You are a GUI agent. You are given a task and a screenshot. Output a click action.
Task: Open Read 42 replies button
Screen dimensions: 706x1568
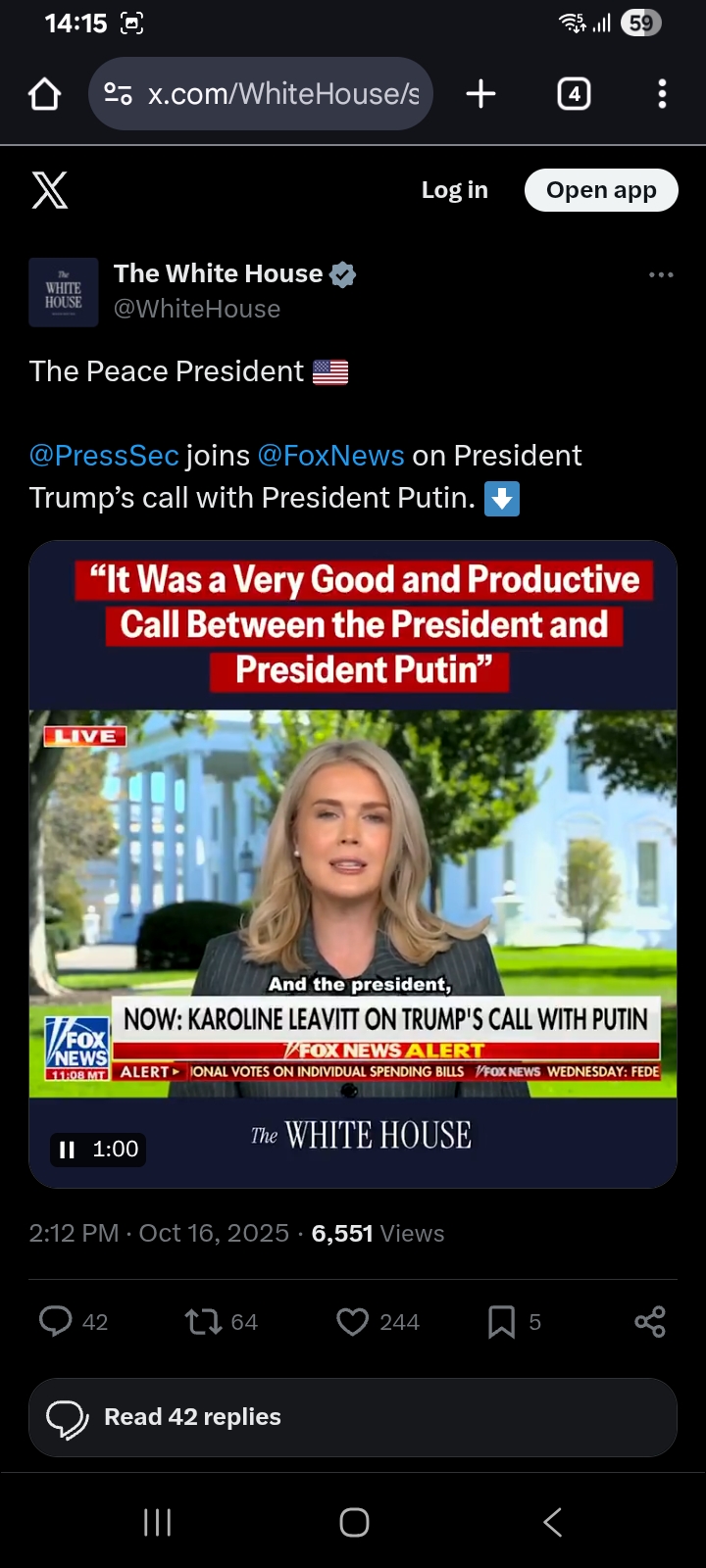[353, 1417]
